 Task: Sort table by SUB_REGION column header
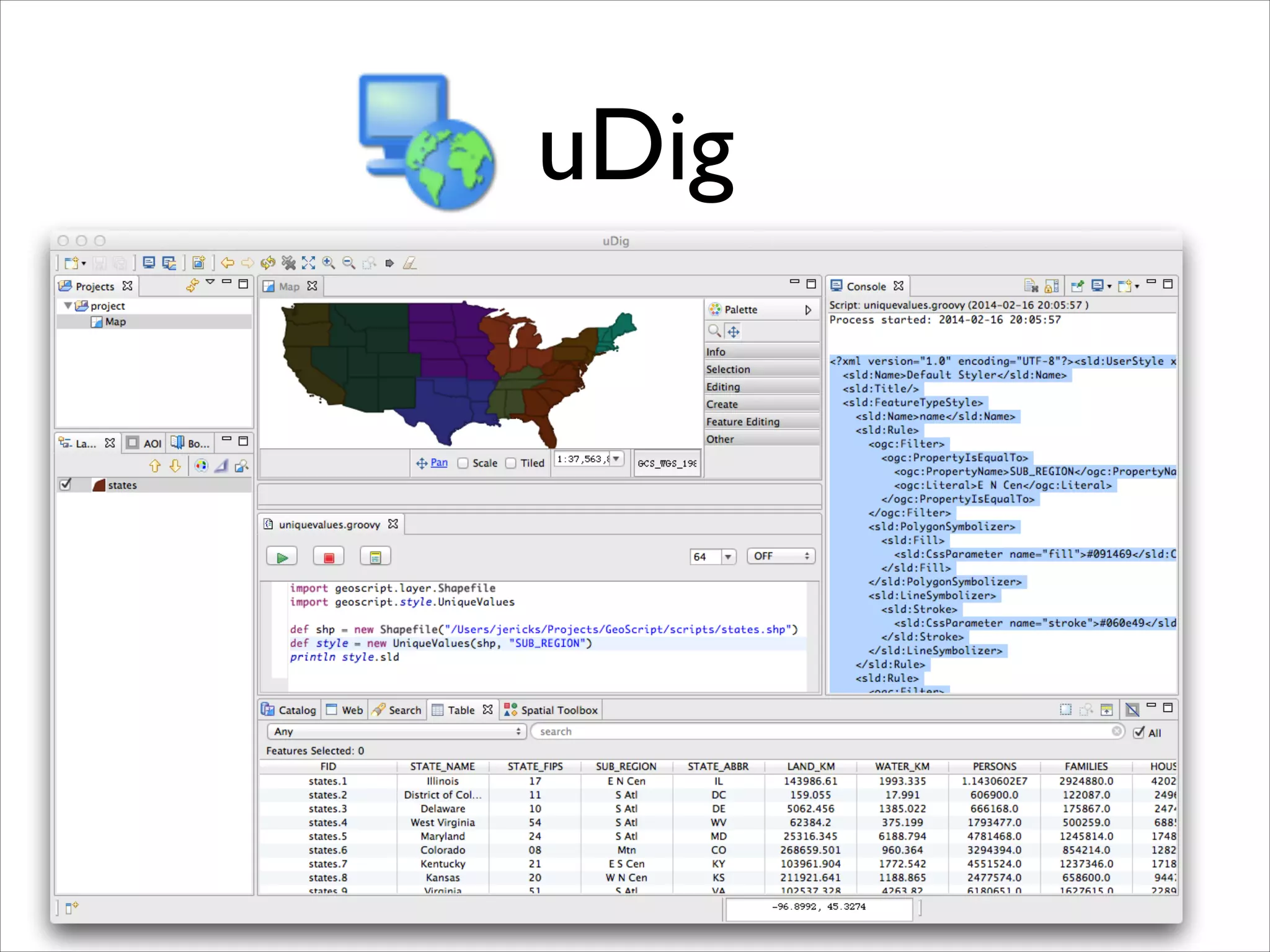coord(626,766)
